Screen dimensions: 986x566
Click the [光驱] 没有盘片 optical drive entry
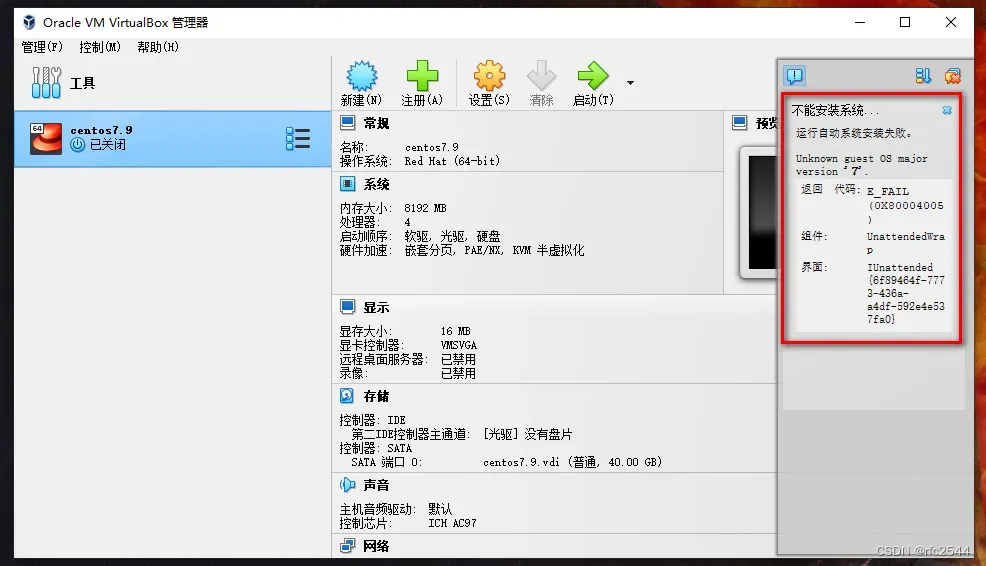point(528,435)
